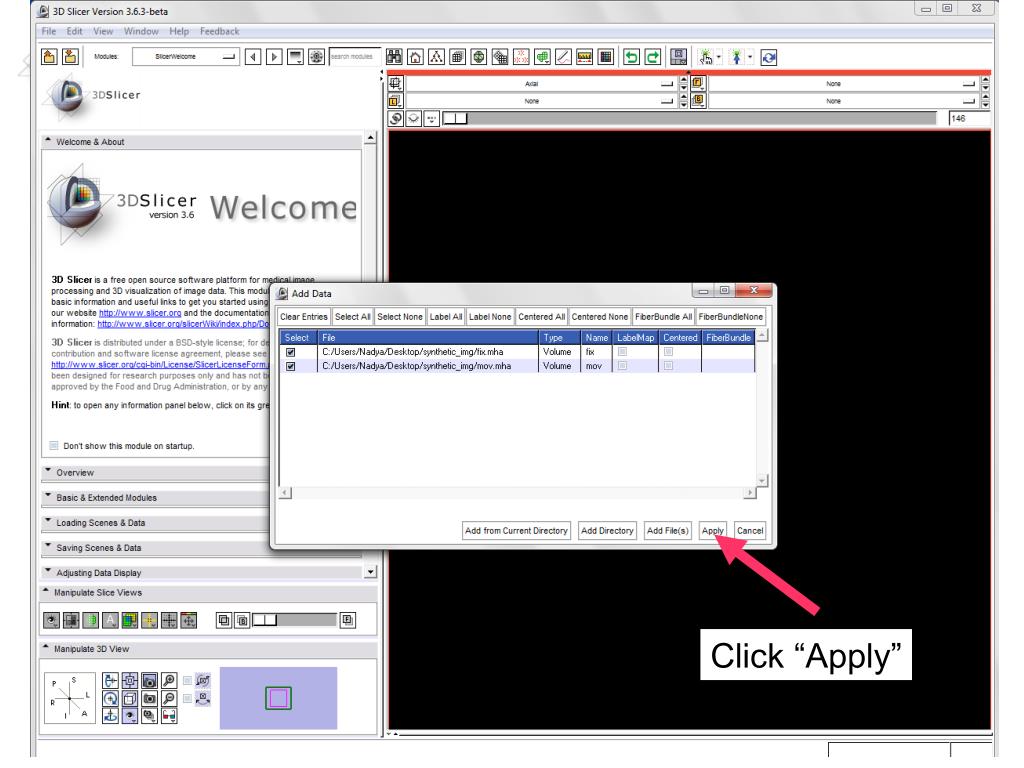Toggle the upper 3D view rotate checkbox

point(187,680)
